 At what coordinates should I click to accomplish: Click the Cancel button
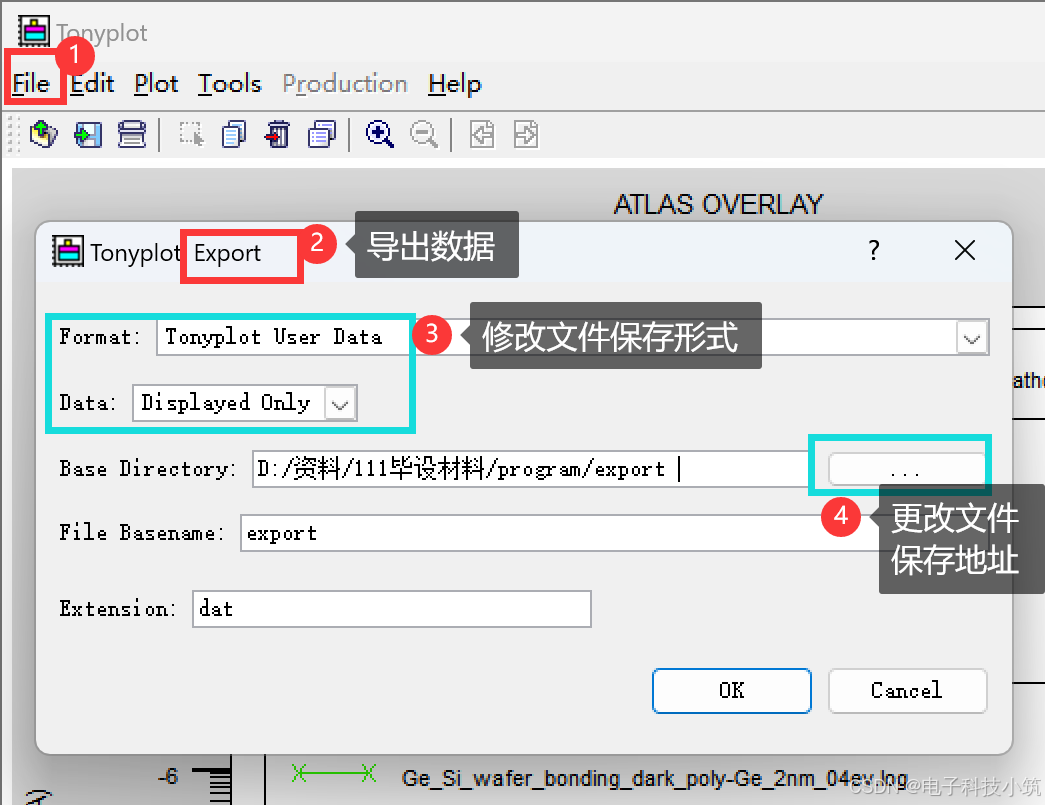point(907,690)
